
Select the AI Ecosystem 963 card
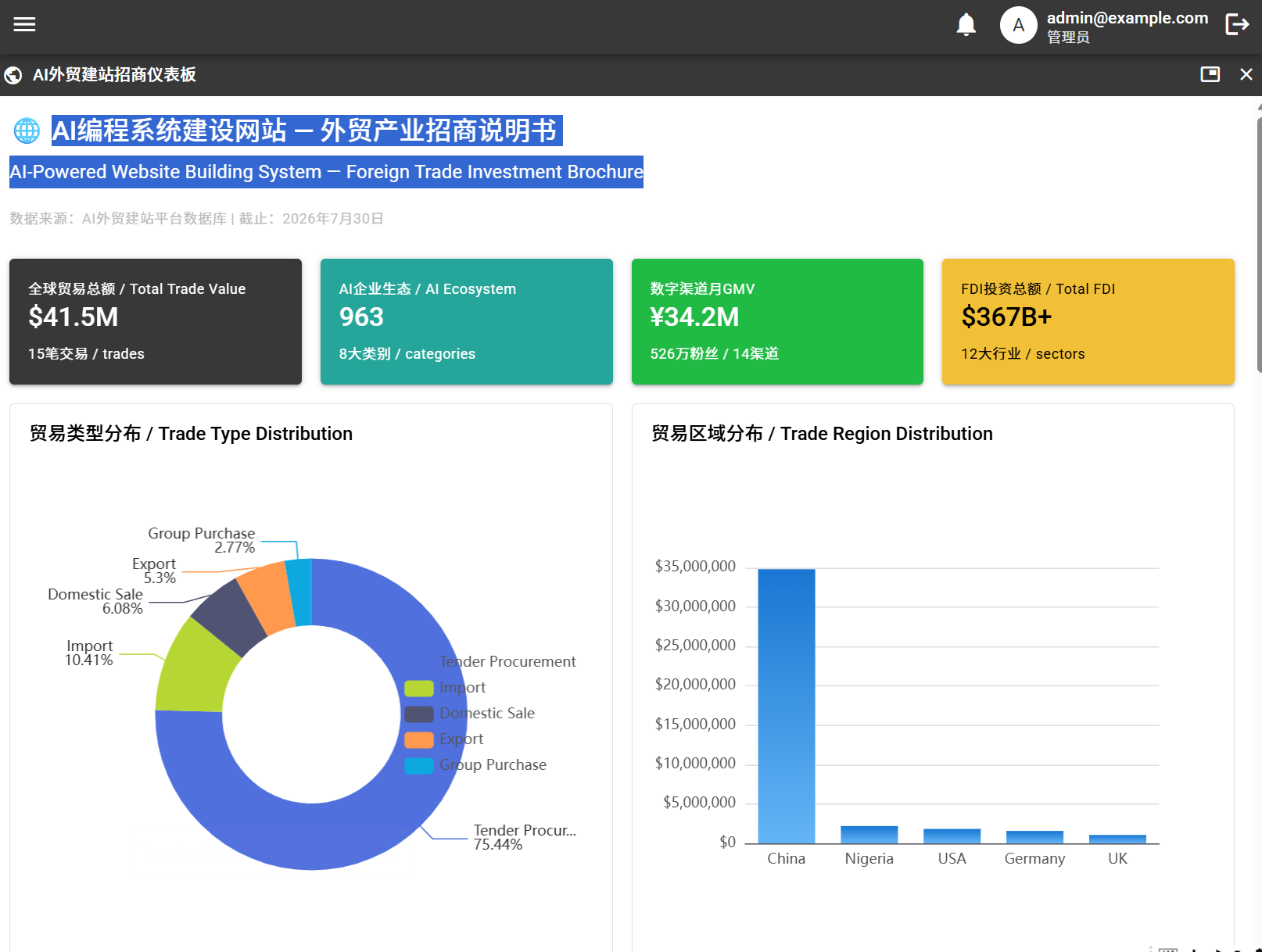click(x=467, y=321)
